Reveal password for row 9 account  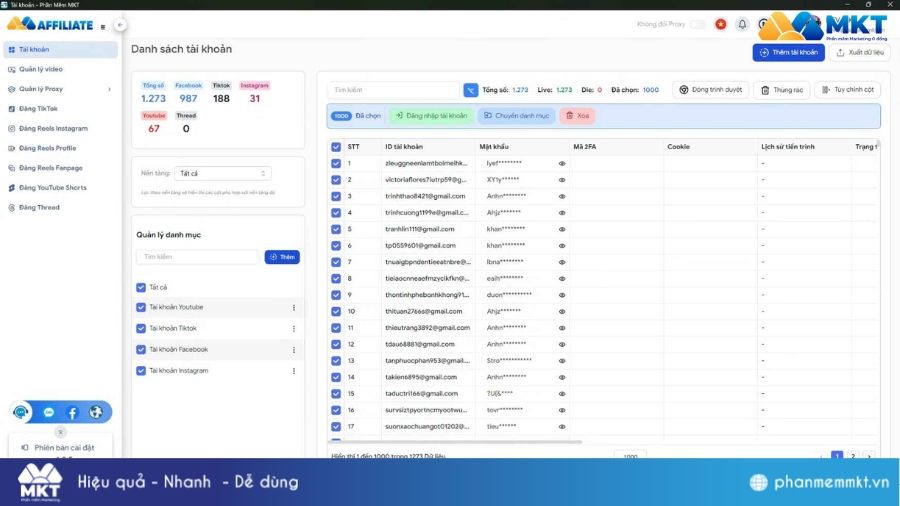click(562, 295)
